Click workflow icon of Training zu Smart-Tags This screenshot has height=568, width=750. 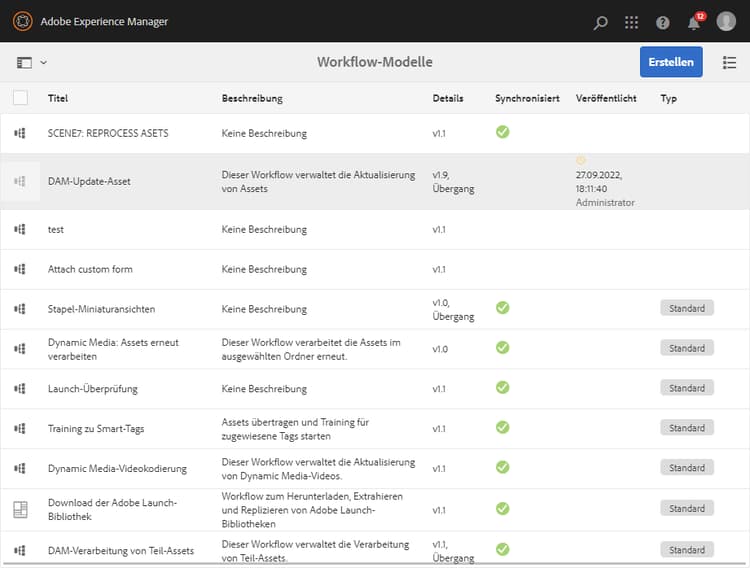pyautogui.click(x=20, y=428)
